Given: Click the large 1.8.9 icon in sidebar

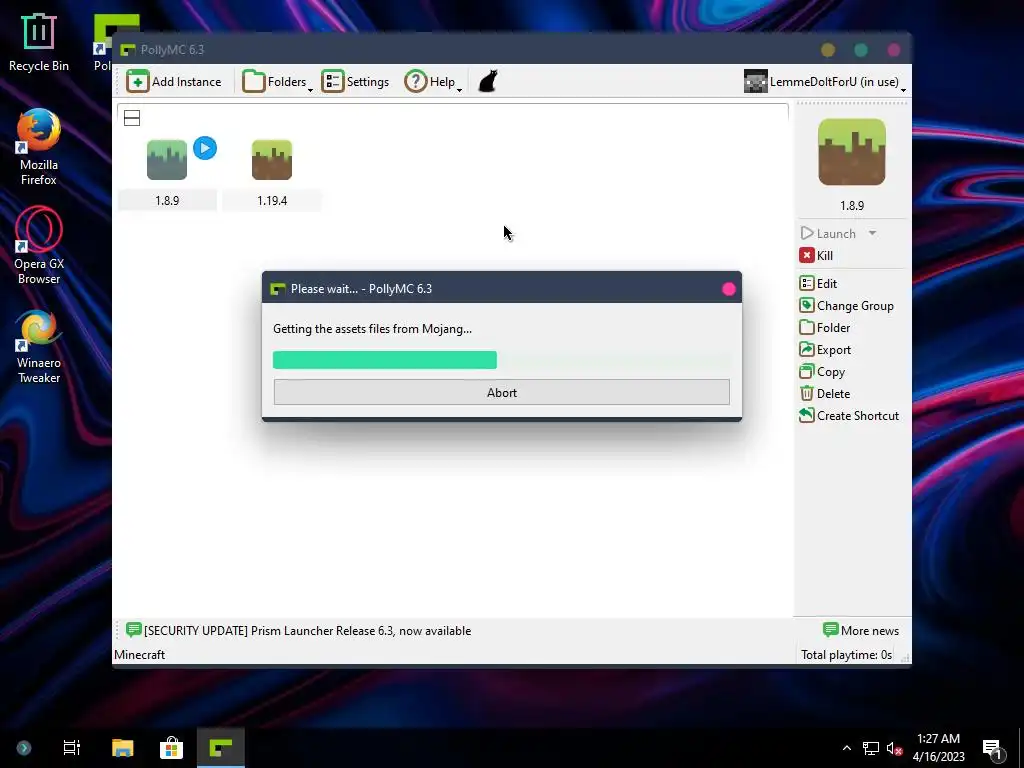Looking at the screenshot, I should [852, 152].
